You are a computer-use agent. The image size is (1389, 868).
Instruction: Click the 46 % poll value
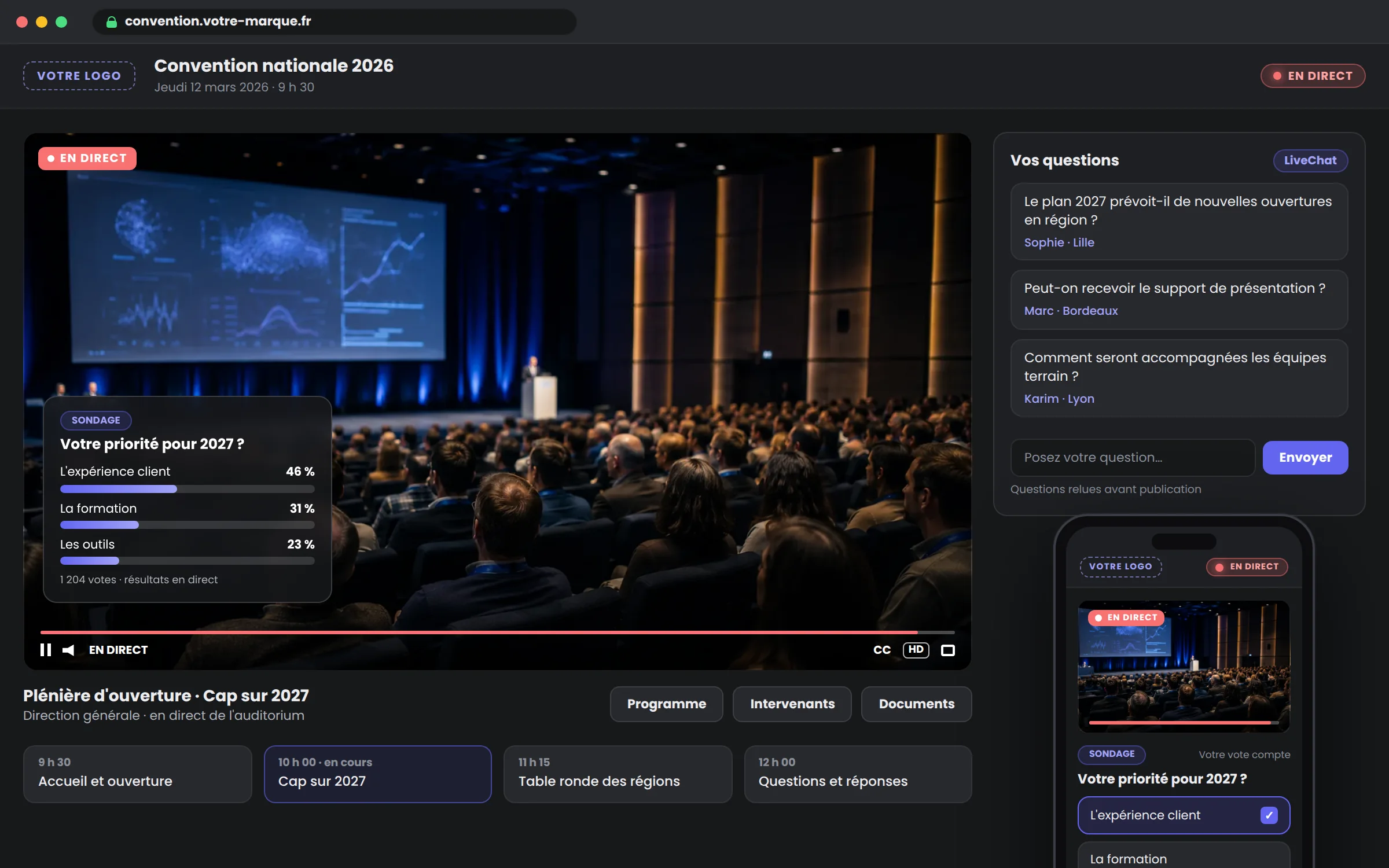(x=300, y=471)
